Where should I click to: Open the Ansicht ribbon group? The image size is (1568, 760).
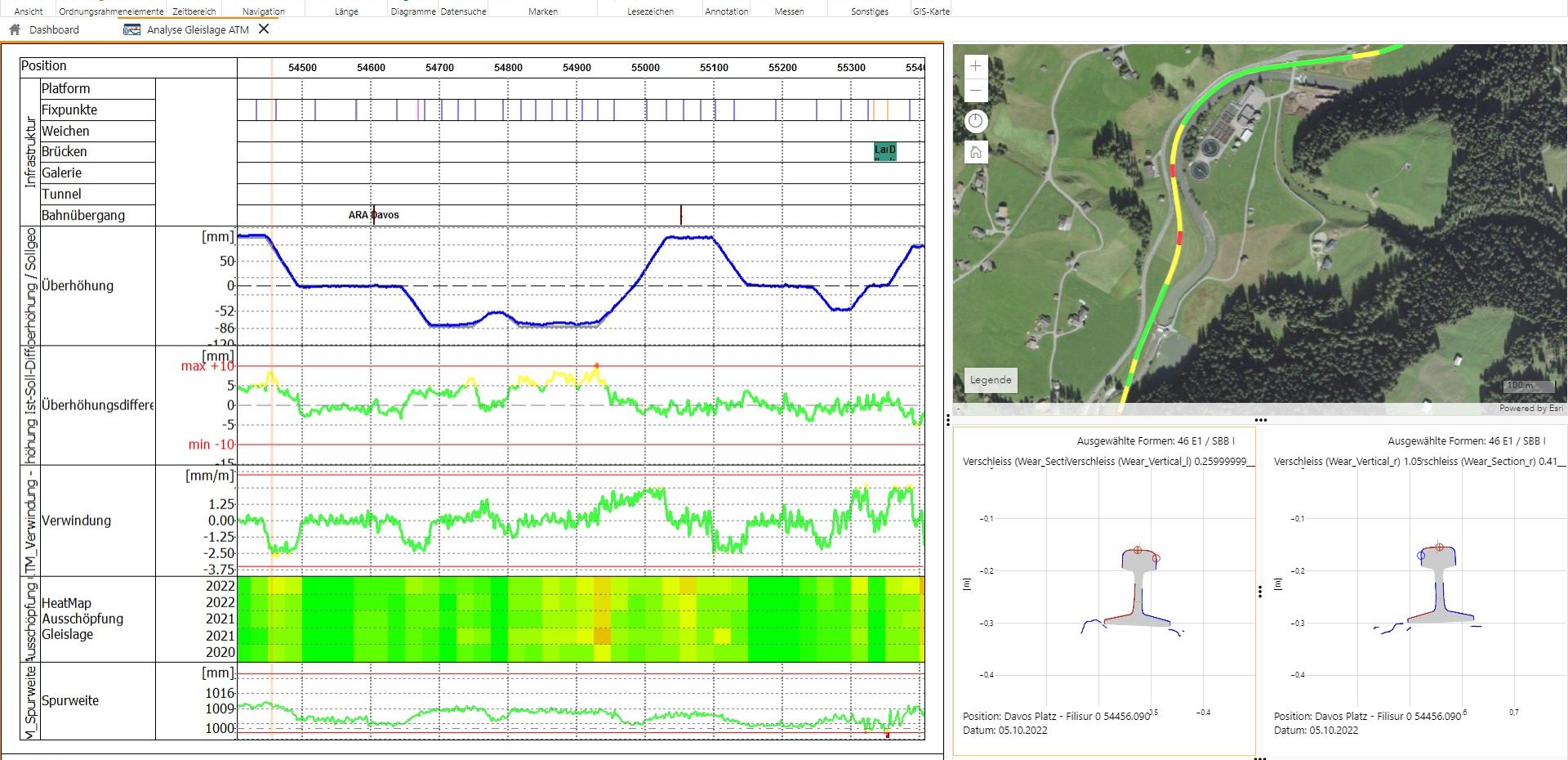click(29, 11)
